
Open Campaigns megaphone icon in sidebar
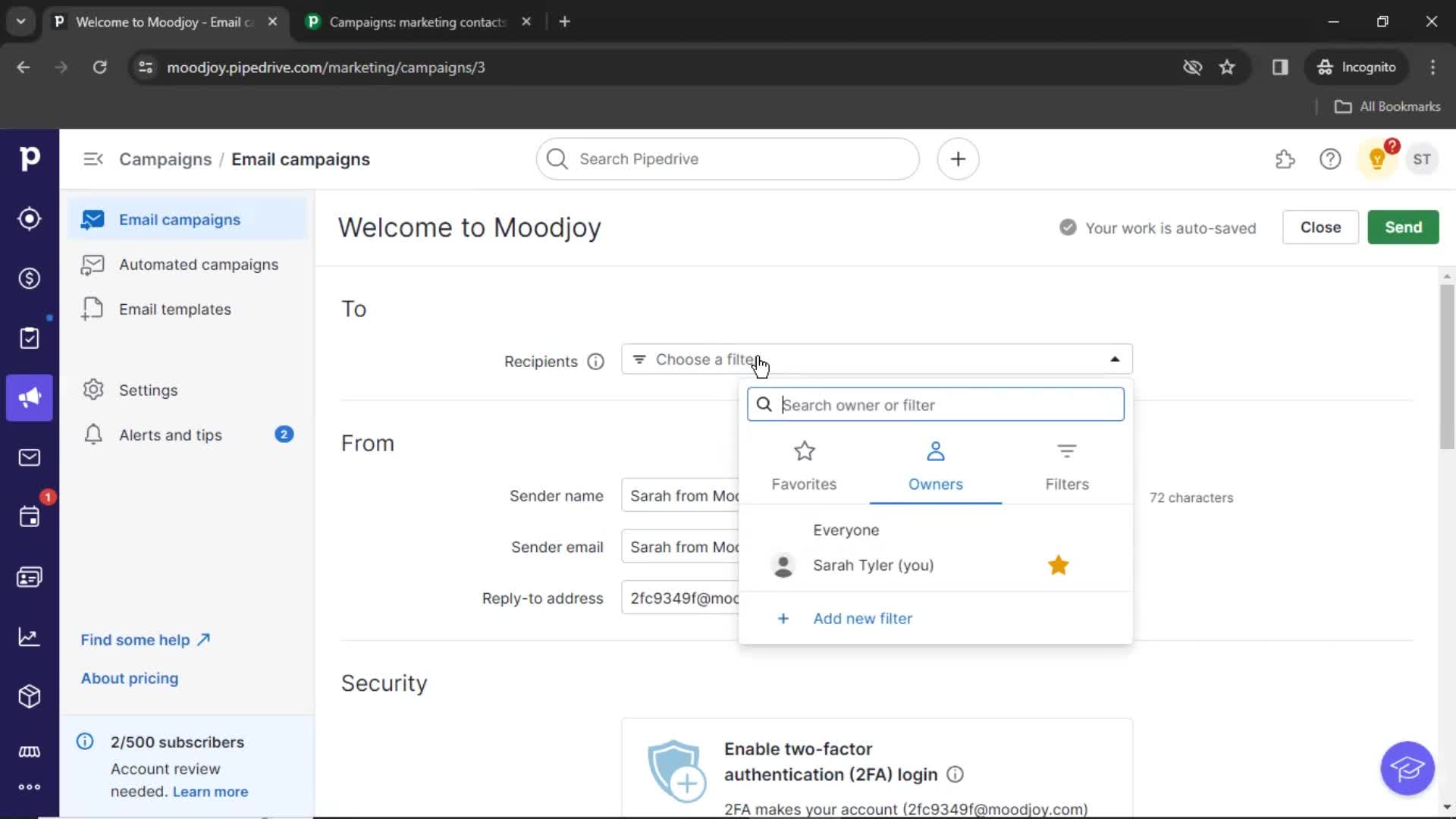coord(30,397)
